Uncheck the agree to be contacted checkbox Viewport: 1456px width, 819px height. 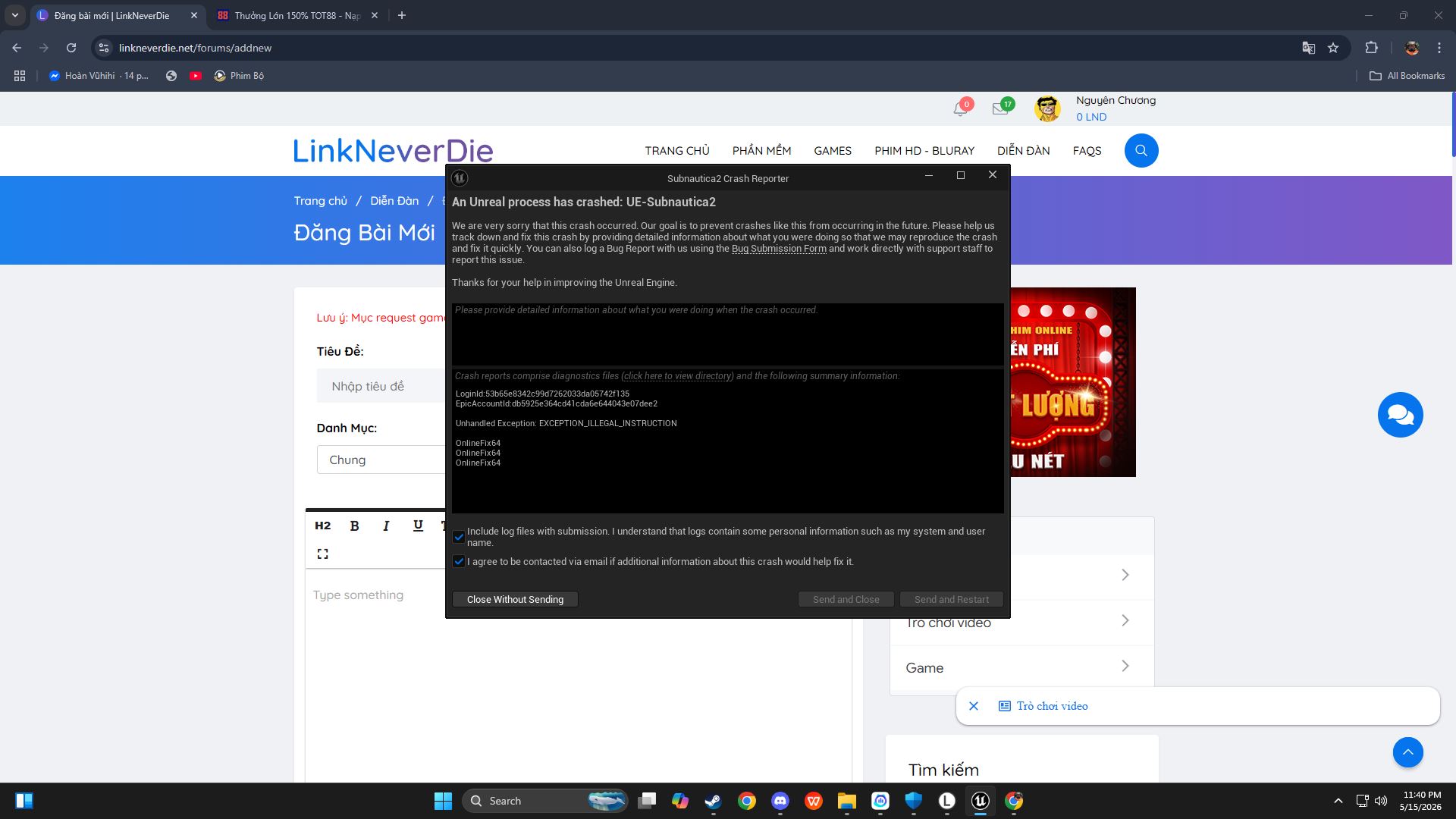(x=459, y=562)
